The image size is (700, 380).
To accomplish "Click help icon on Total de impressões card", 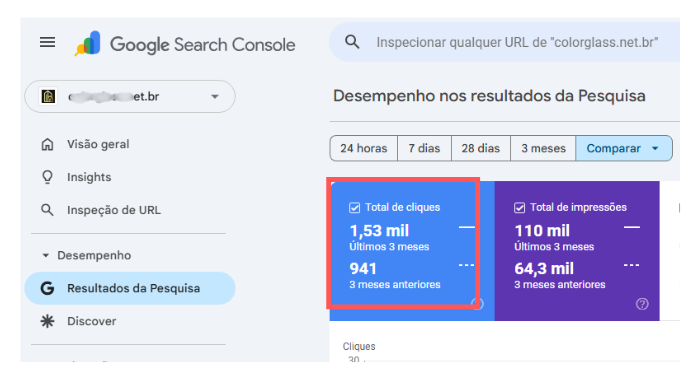I will point(642,304).
